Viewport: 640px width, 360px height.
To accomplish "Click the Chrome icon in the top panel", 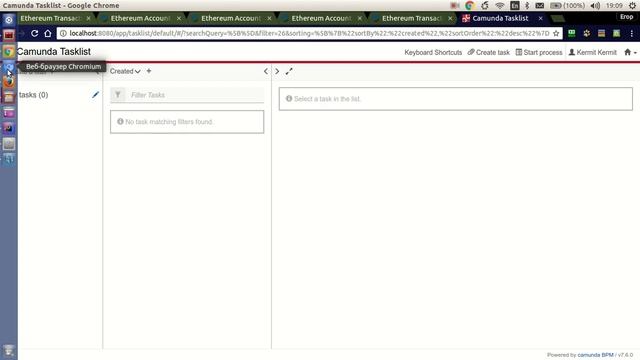I will [x=469, y=6].
